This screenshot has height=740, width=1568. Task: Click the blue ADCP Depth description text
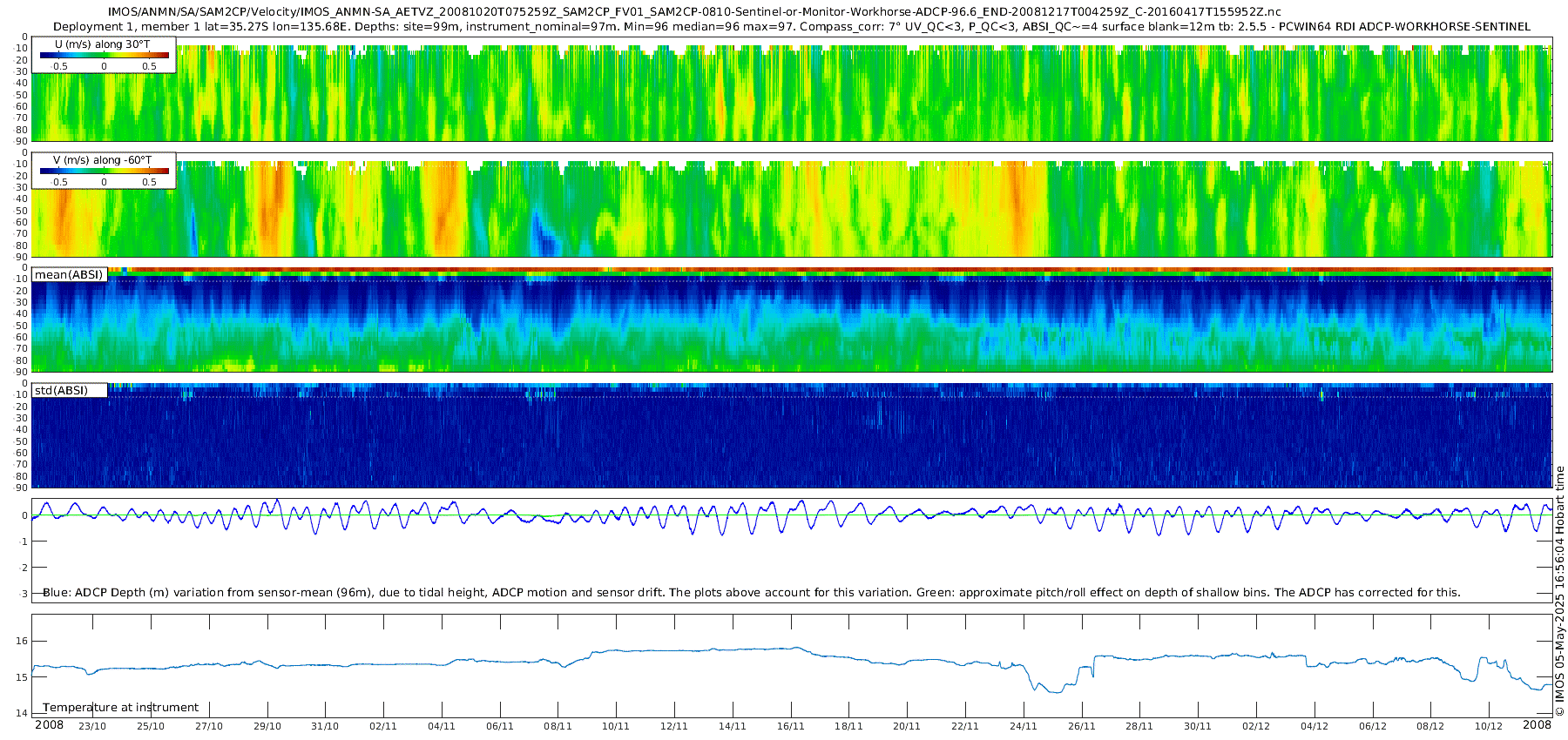(x=751, y=593)
